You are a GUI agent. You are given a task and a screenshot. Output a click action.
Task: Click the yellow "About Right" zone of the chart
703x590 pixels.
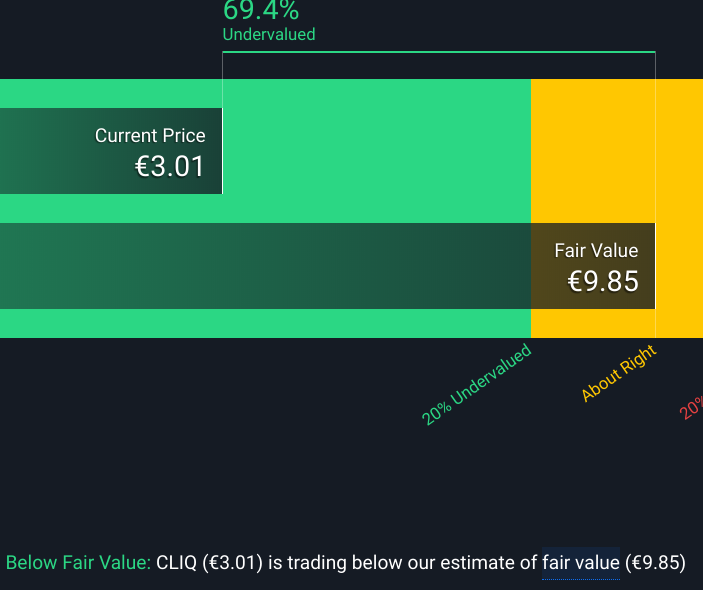592,150
